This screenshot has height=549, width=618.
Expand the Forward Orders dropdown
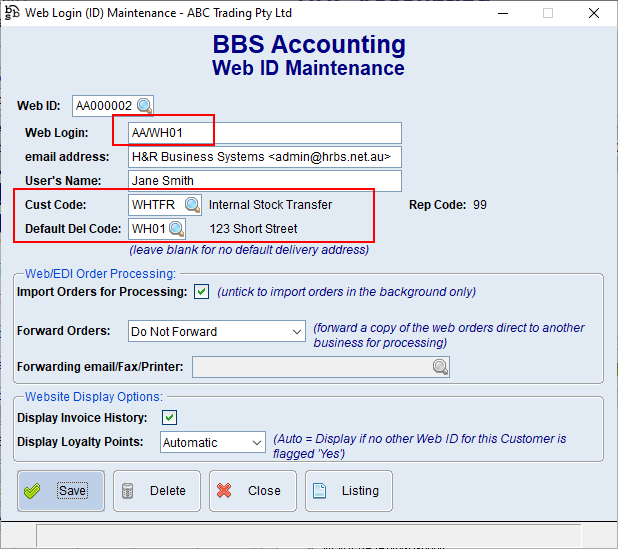pos(297,331)
